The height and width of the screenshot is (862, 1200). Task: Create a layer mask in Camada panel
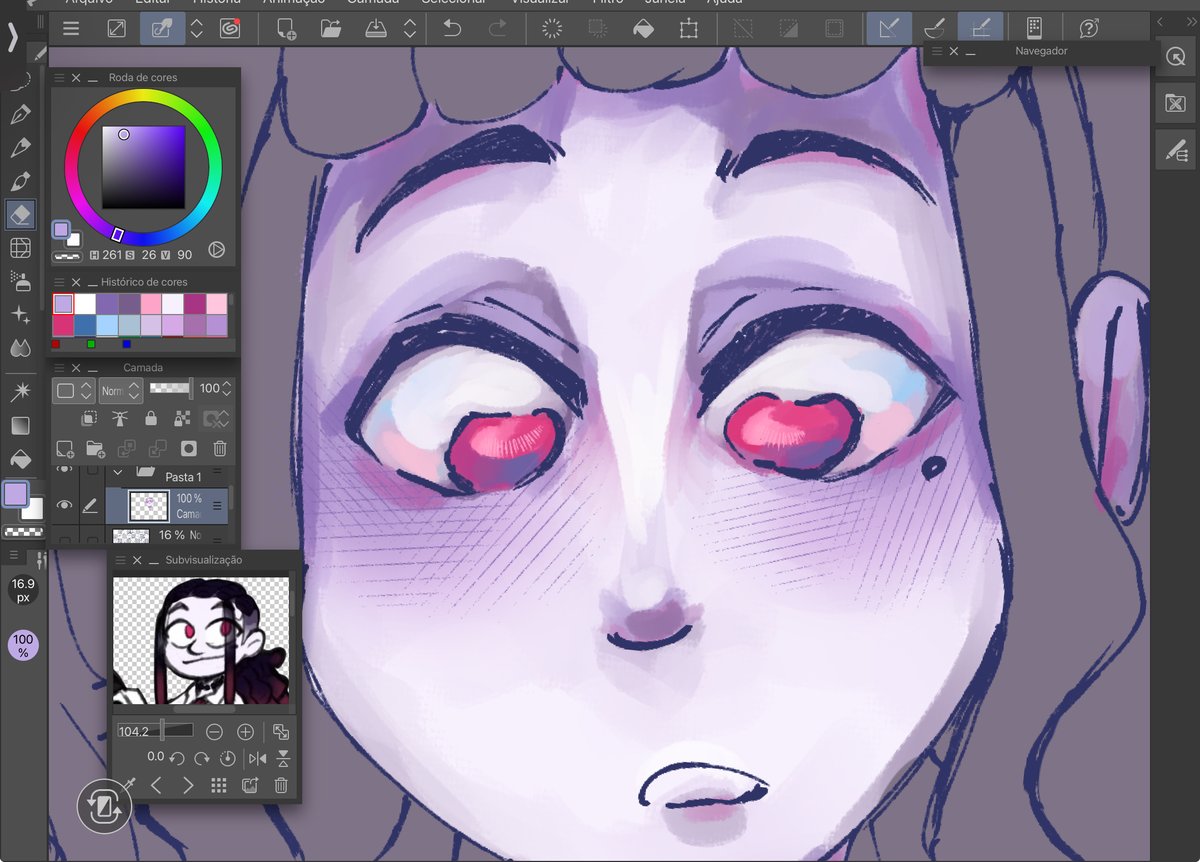[189, 449]
